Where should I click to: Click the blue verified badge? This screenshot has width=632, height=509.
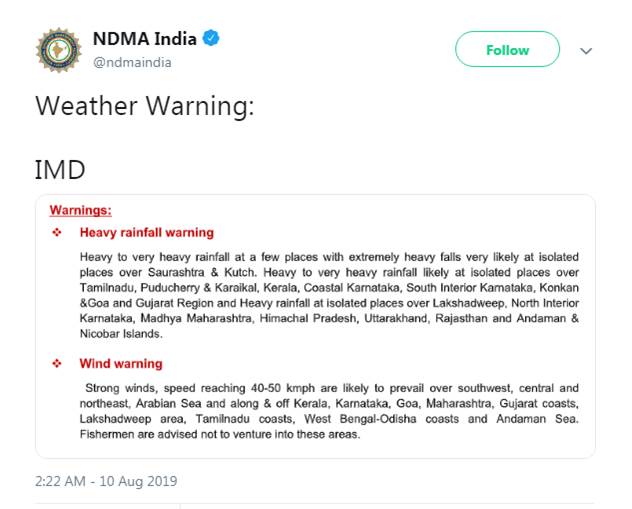tap(211, 38)
